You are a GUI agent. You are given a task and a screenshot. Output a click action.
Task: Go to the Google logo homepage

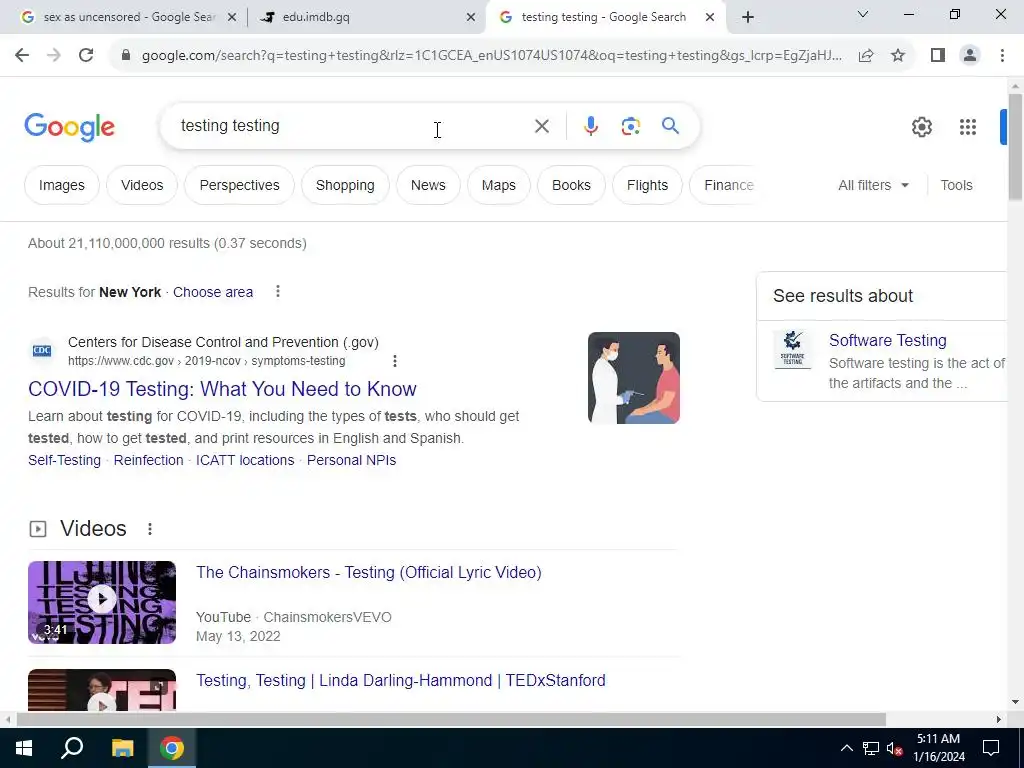69,127
